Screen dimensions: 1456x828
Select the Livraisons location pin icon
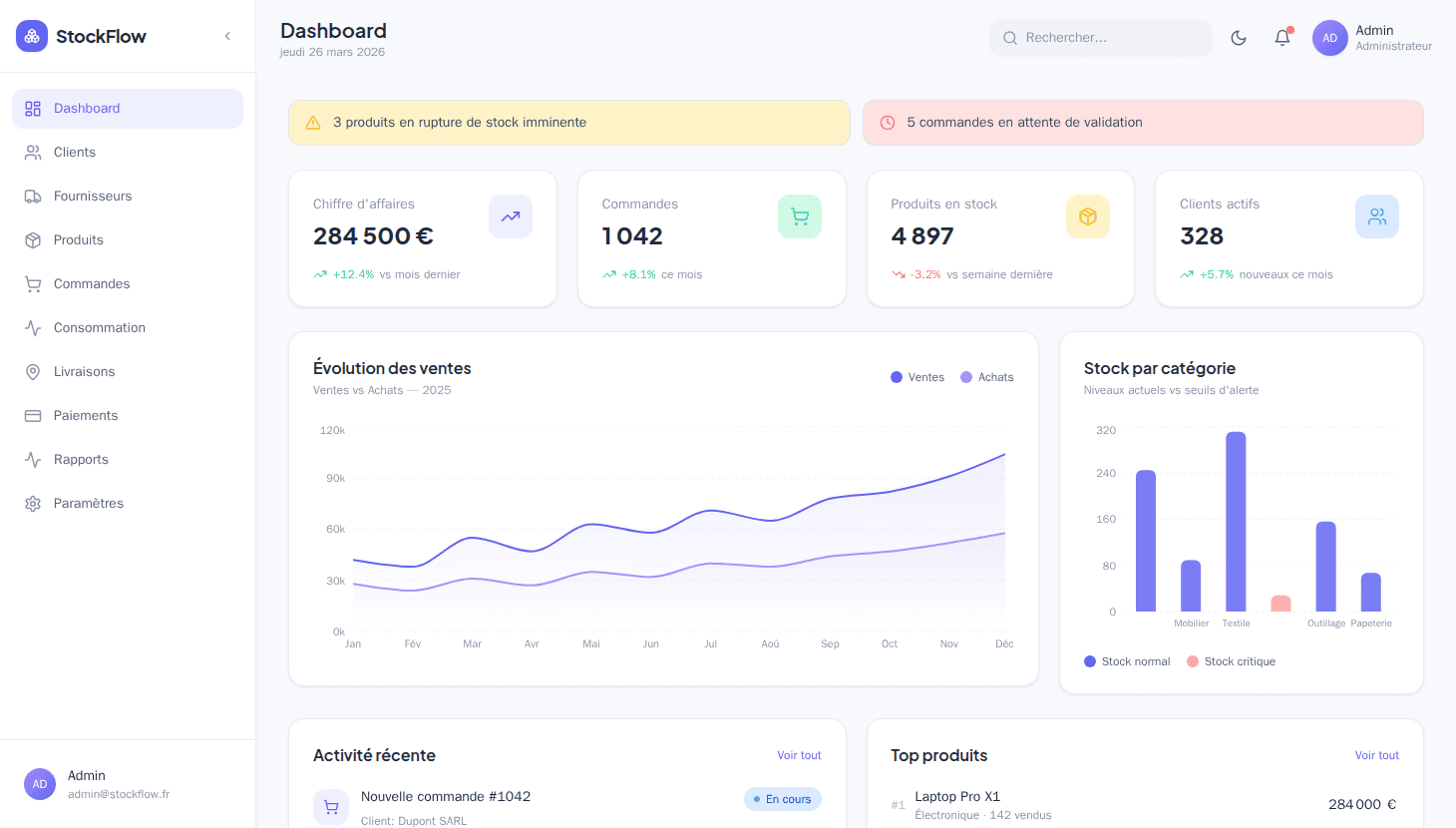31,371
